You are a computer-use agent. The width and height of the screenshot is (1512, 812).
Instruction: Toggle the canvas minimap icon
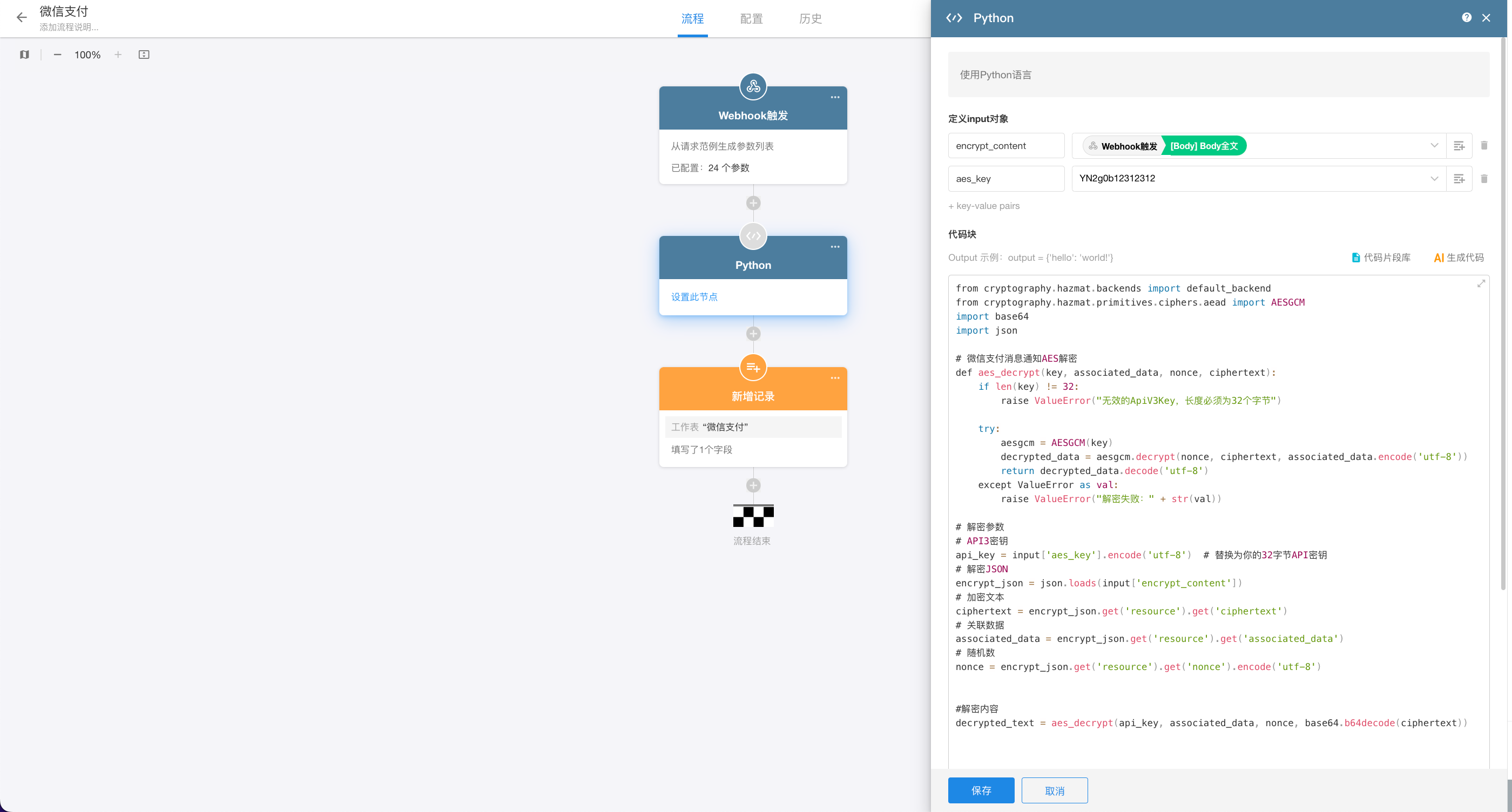point(24,55)
